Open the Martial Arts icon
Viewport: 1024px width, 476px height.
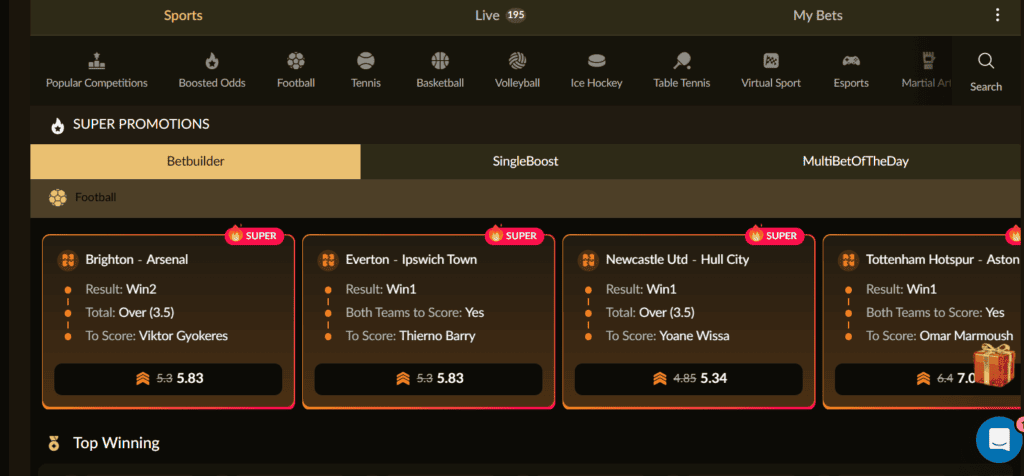[x=927, y=61]
